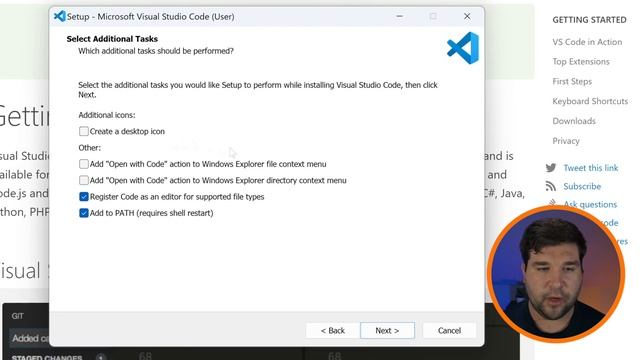Click the GIT label in background screenshot

pyautogui.click(x=18, y=316)
